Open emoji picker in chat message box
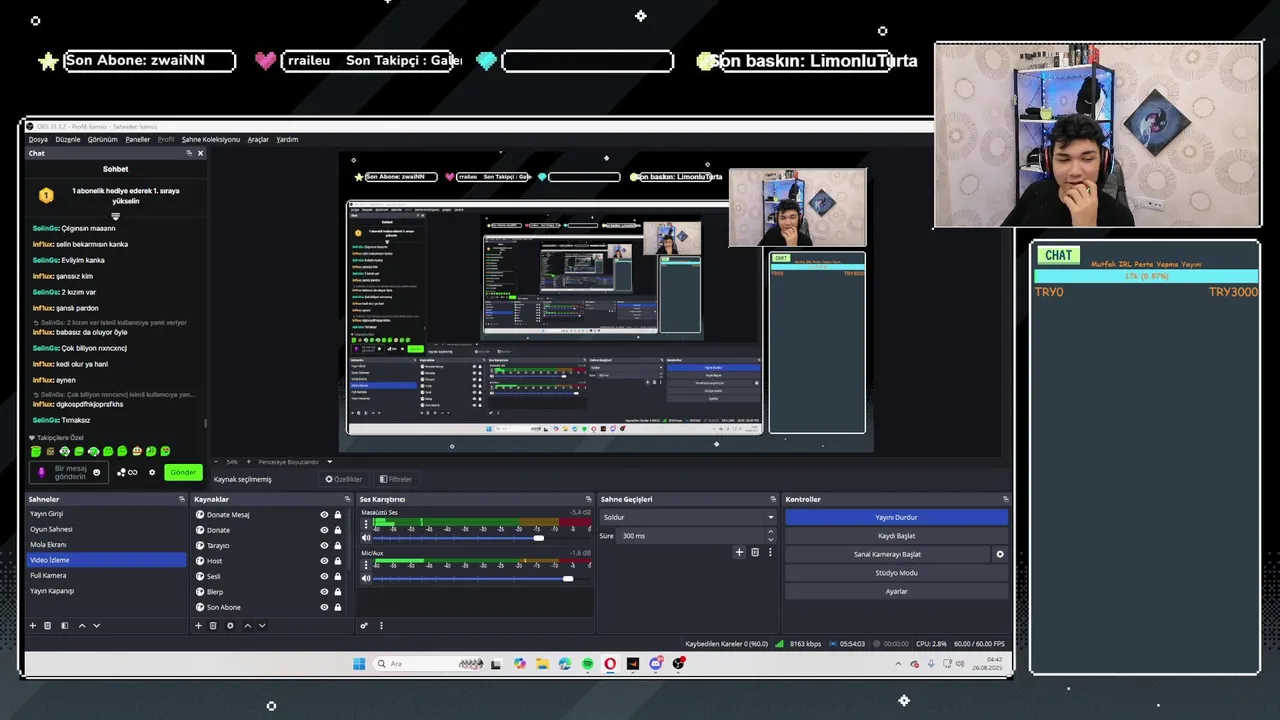 pos(97,472)
